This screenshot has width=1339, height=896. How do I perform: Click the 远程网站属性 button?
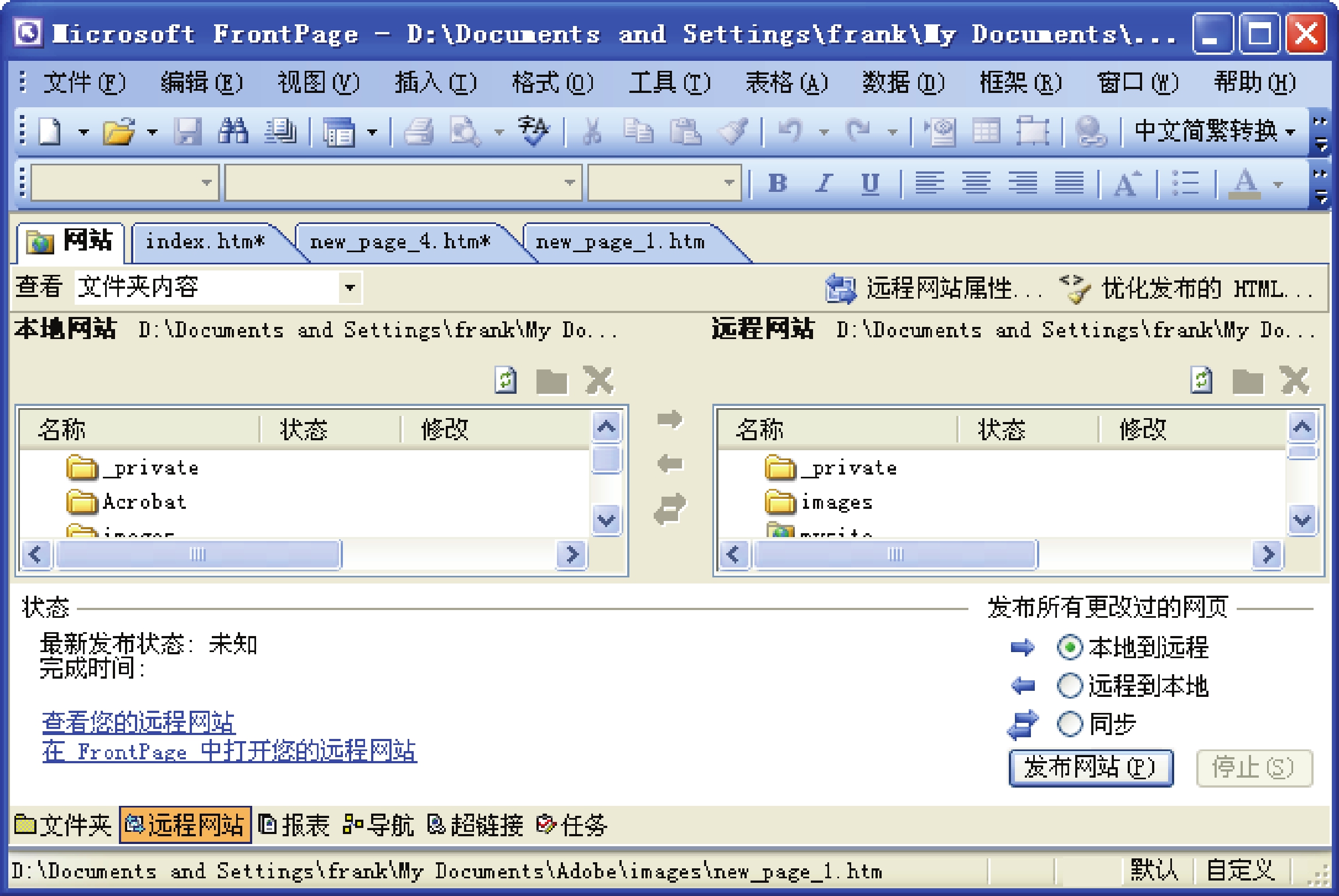point(934,288)
